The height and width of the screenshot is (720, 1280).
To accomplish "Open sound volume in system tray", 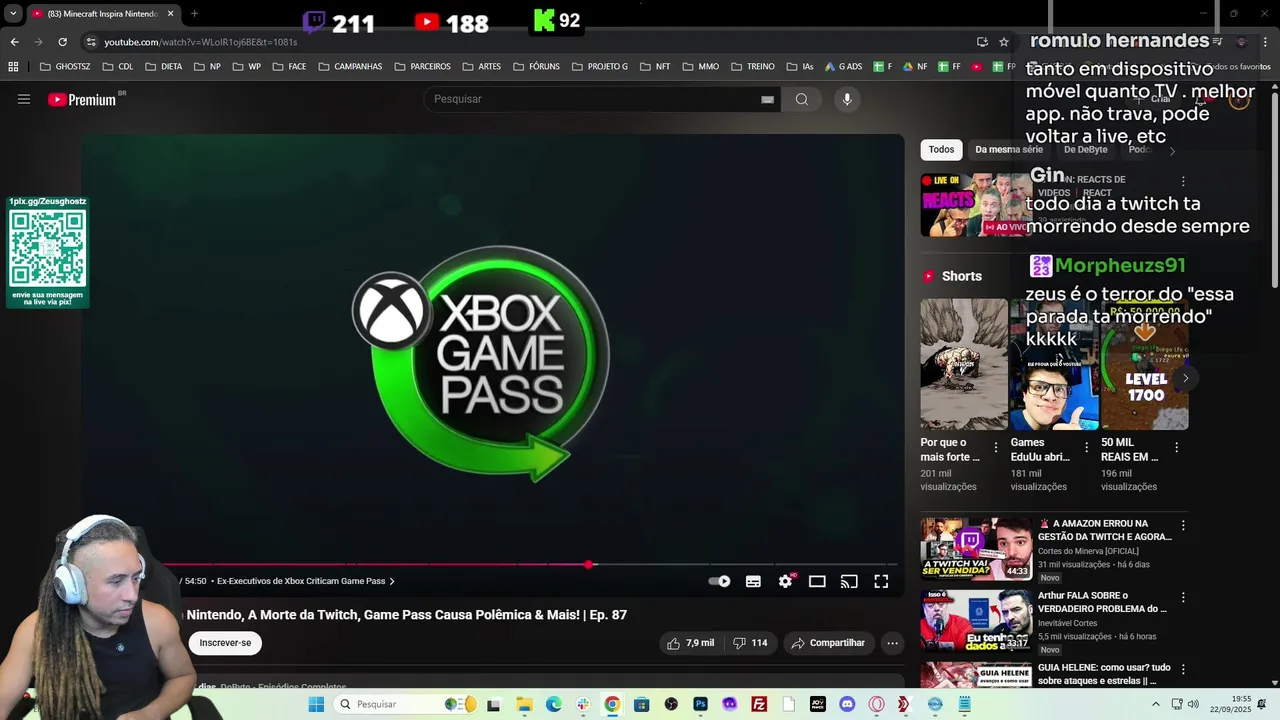I will (x=1193, y=704).
